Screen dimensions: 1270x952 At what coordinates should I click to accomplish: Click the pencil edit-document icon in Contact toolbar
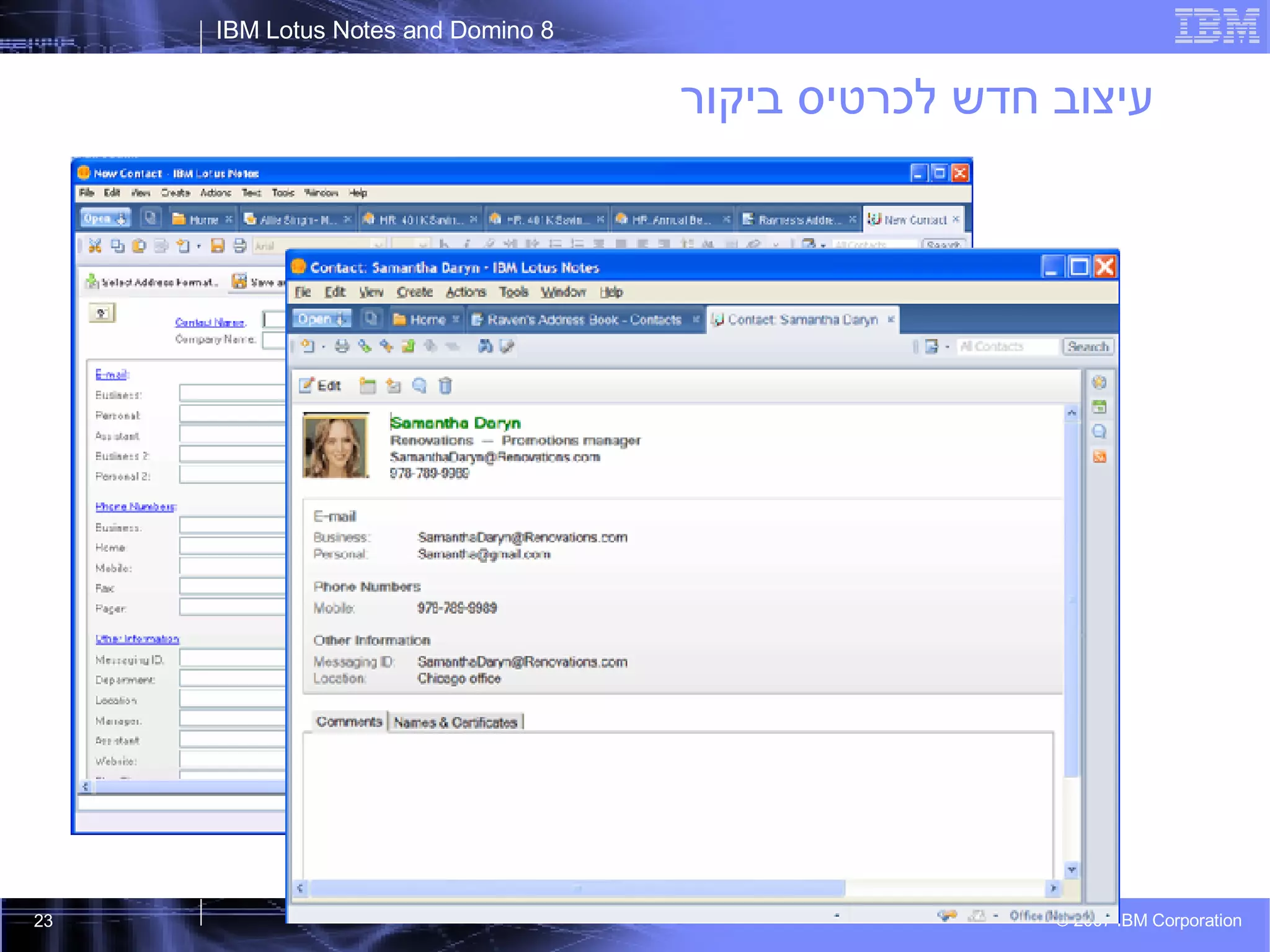(x=507, y=346)
